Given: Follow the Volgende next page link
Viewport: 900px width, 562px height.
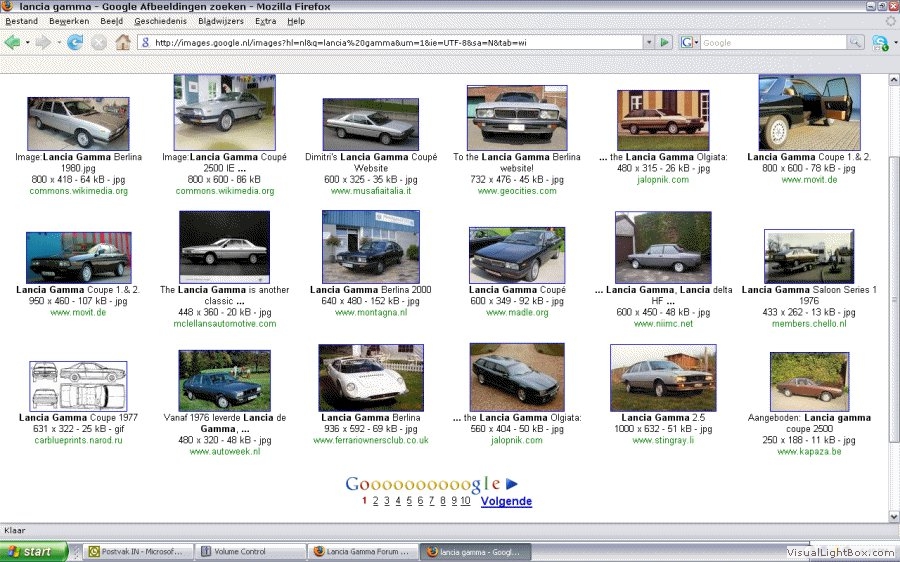Looking at the screenshot, I should tap(506, 501).
